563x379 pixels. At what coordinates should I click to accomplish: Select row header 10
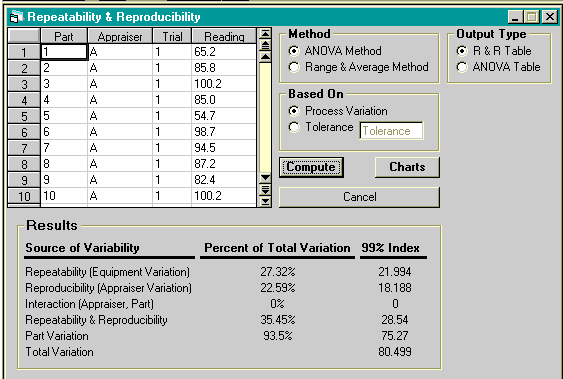[24, 196]
